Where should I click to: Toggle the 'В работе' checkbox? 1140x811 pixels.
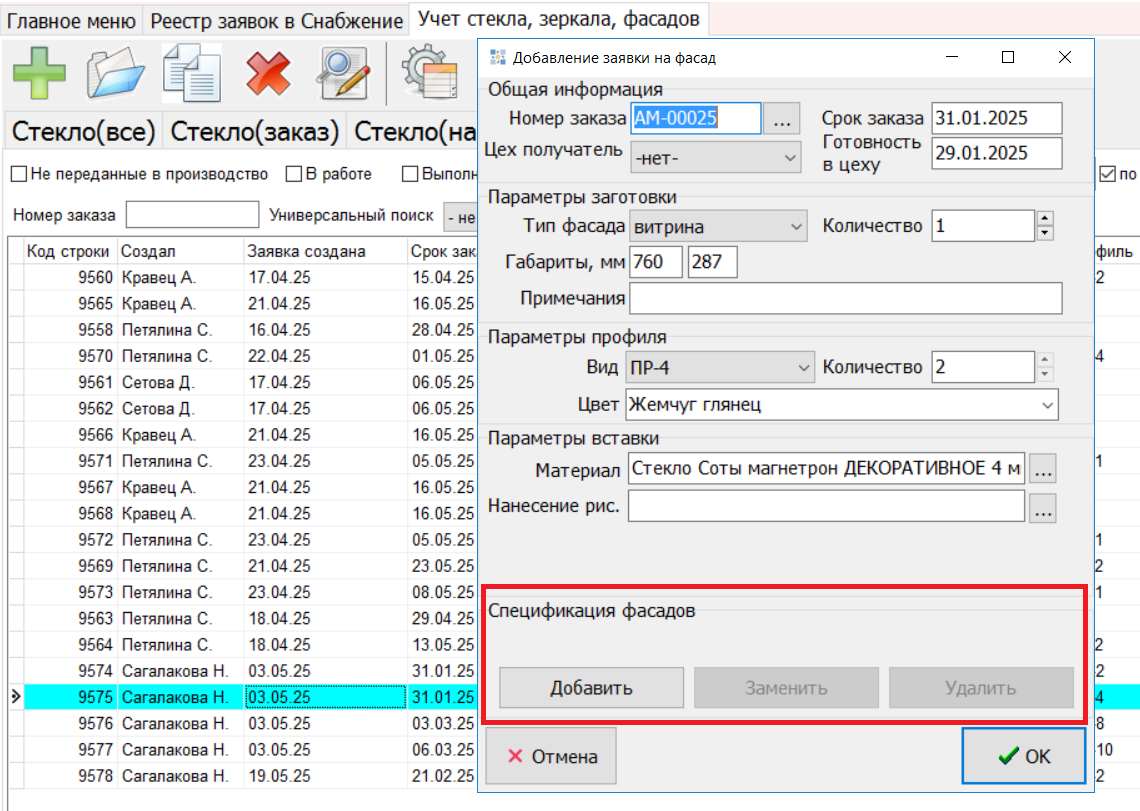pyautogui.click(x=294, y=174)
